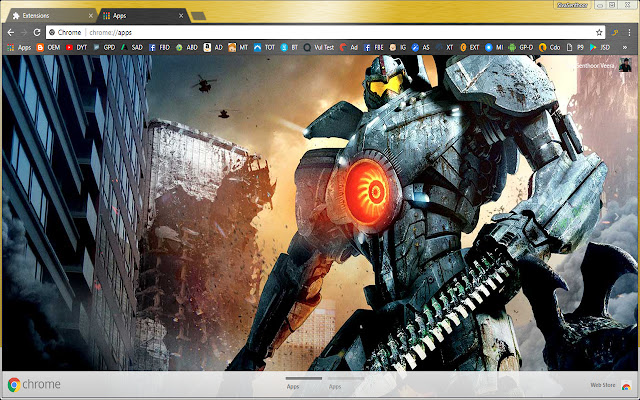
Task: Switch to the Extensions tab
Action: tap(49, 16)
